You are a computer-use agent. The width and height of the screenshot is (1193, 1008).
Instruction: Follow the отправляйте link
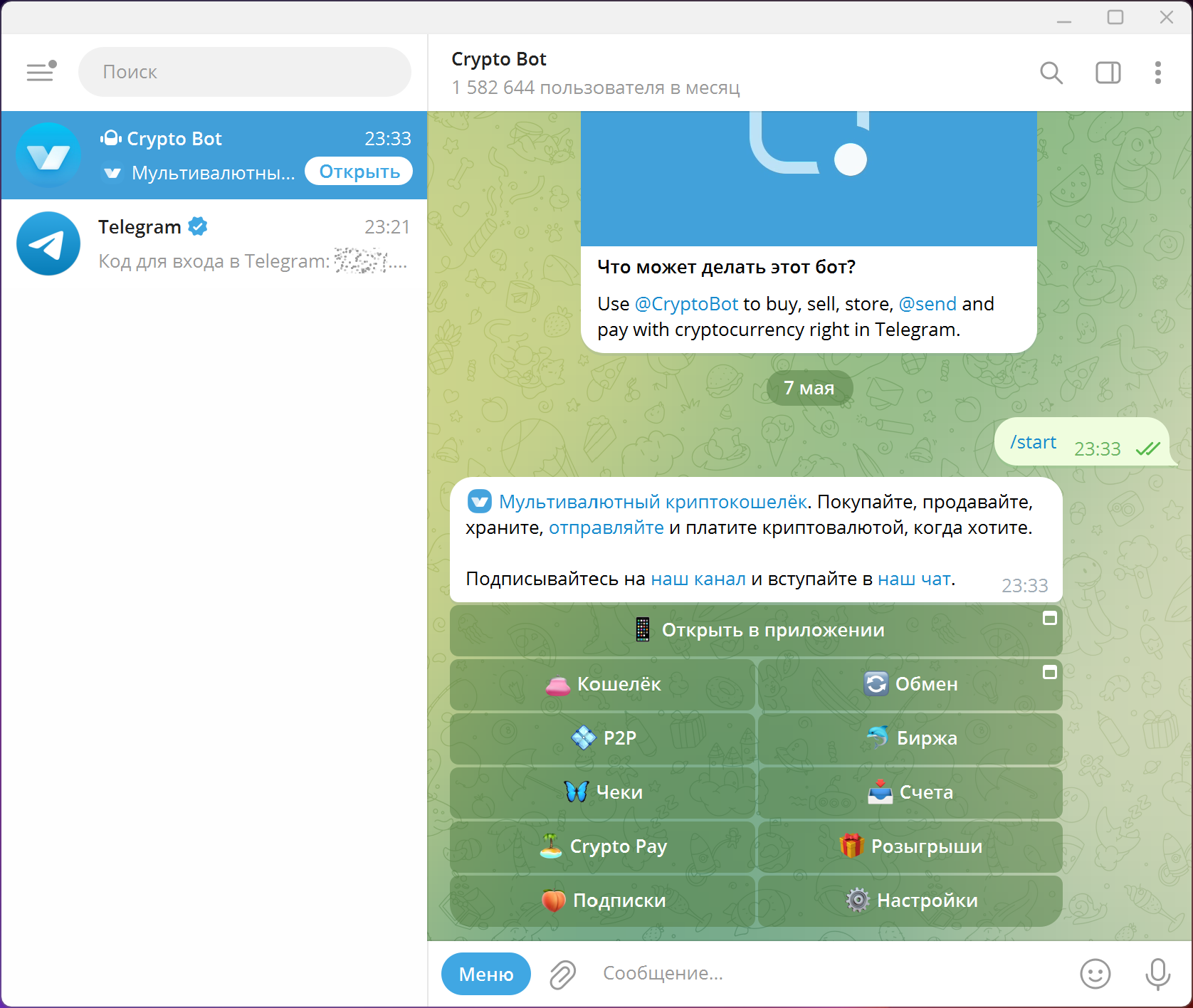[606, 527]
